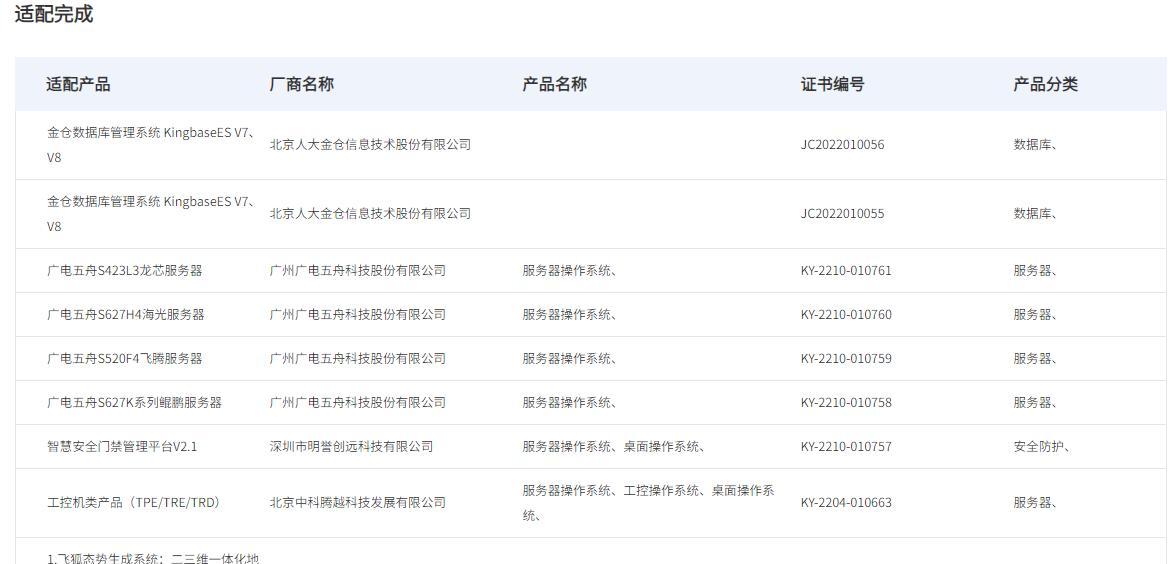Screen dimensions: 1169x564
Task: Click 服务器操作系统、桌面操作系统 cell
Action: coord(614,447)
